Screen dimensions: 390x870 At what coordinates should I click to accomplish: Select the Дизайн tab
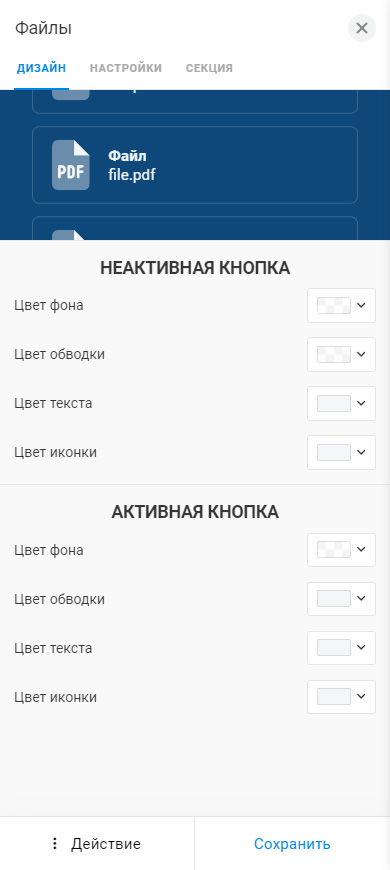pyautogui.click(x=42, y=68)
